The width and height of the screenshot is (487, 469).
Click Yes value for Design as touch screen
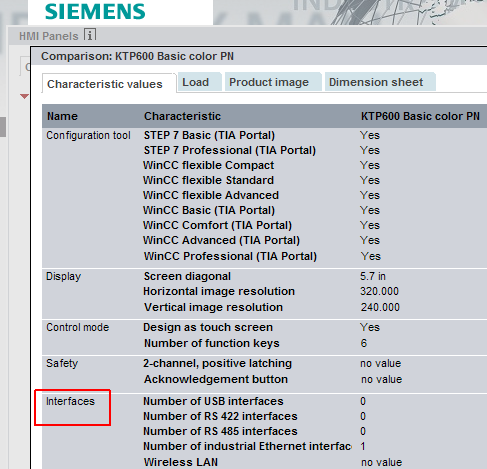370,327
